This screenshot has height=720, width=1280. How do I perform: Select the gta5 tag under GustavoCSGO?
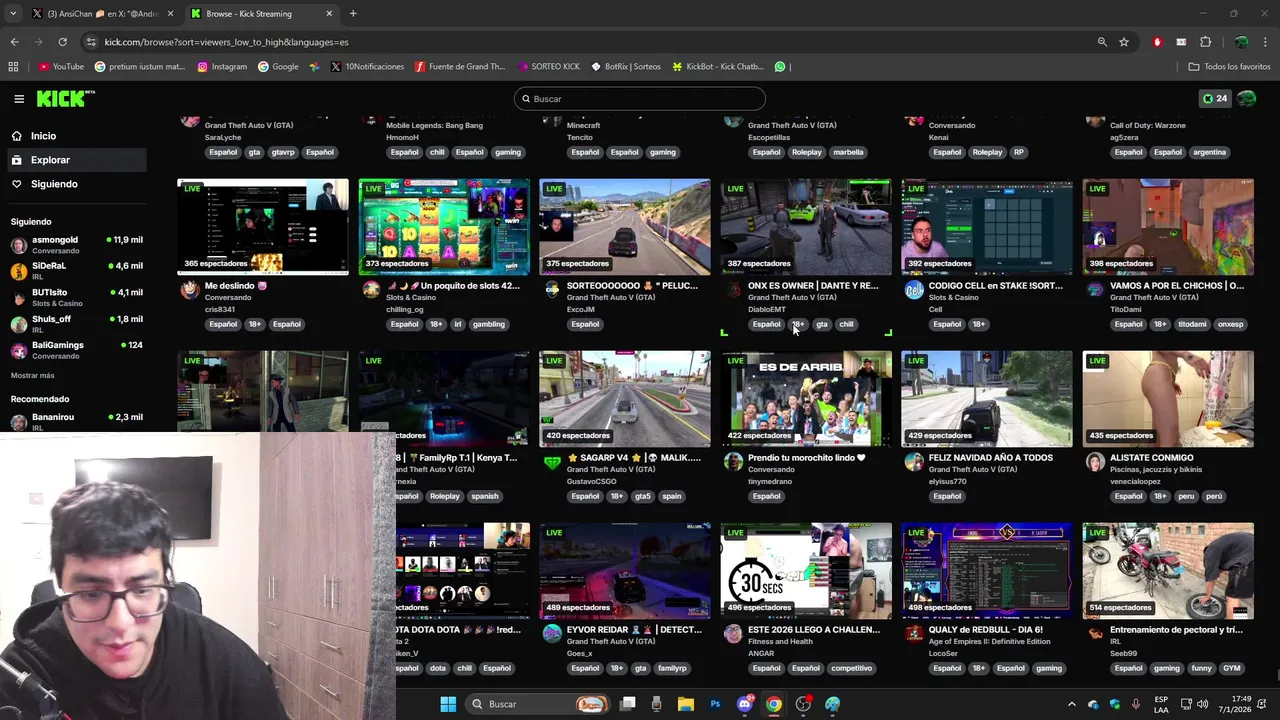click(643, 496)
